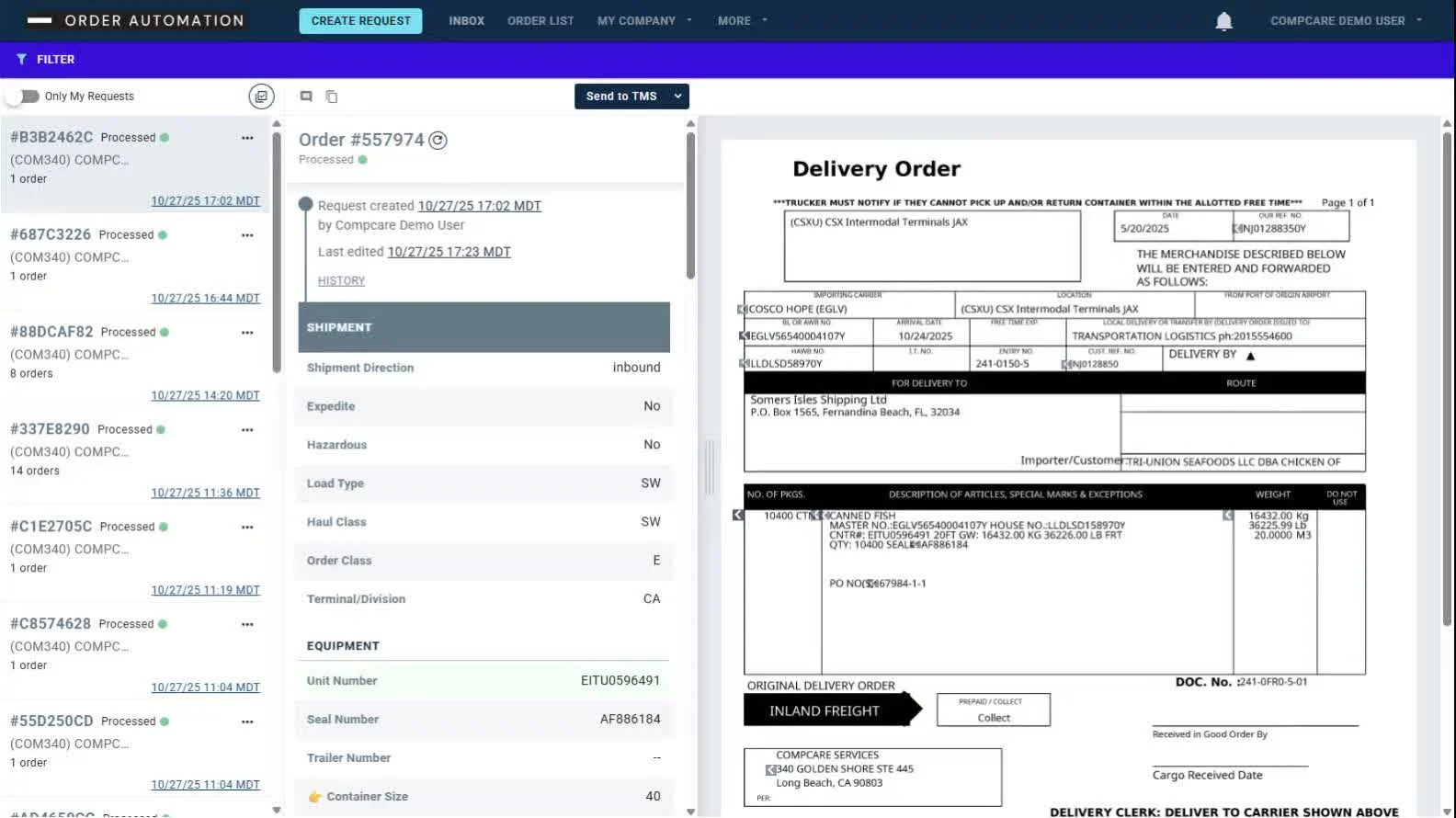Open timestamp 10/27/25 11:19 MDT link

click(x=205, y=591)
